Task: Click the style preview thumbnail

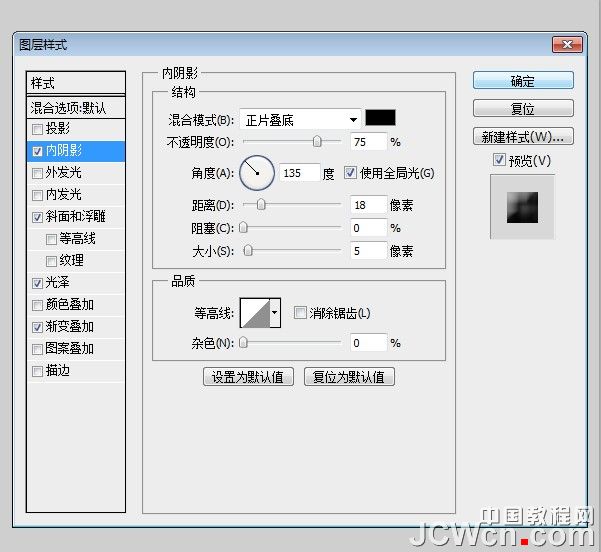Action: click(522, 207)
